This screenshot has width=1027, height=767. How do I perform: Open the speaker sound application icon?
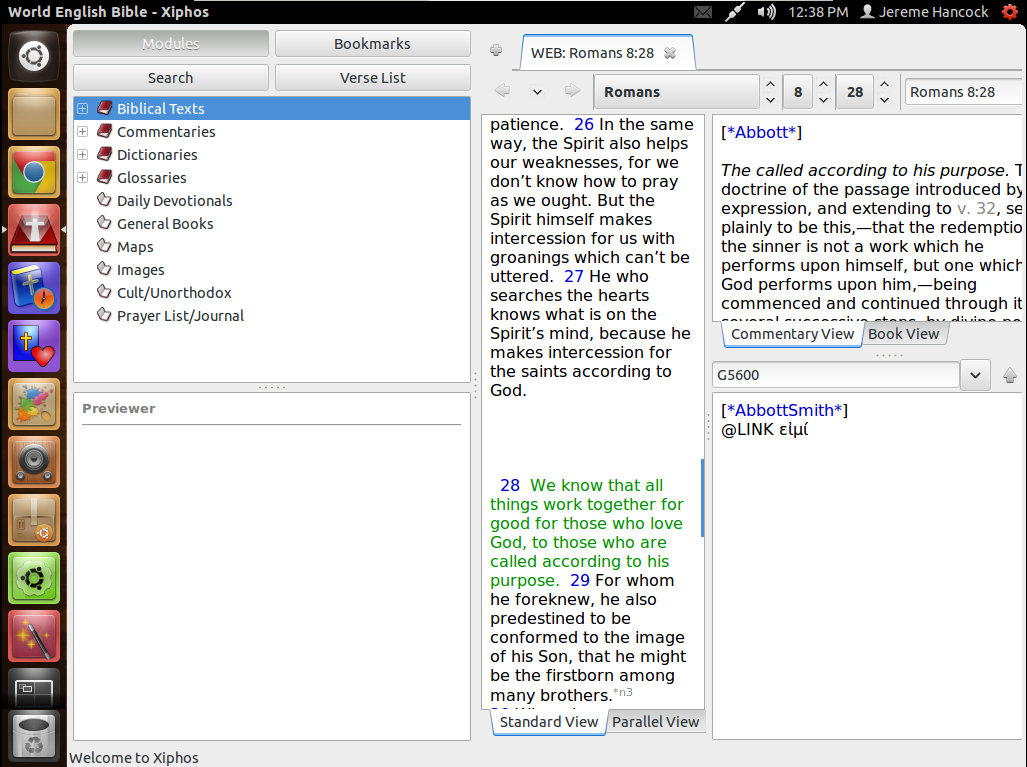[33, 462]
